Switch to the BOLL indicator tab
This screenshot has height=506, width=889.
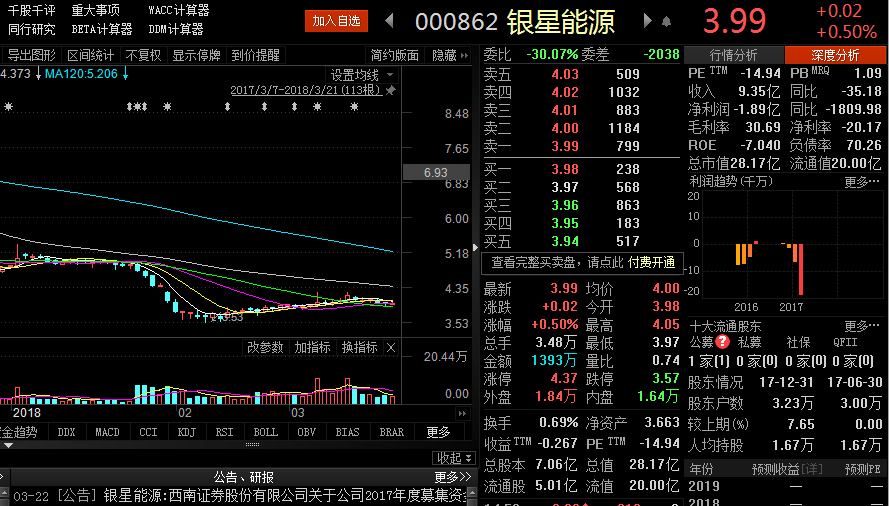(x=265, y=432)
